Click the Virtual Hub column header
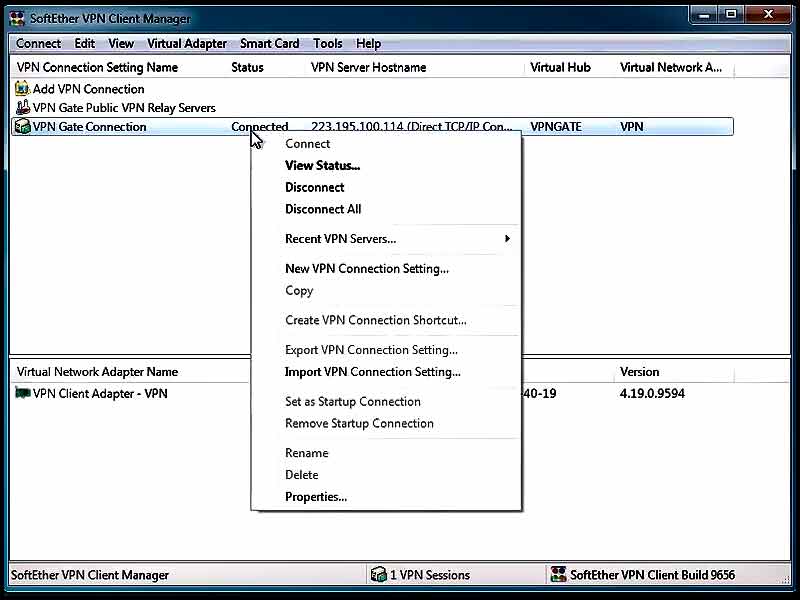 click(560, 67)
